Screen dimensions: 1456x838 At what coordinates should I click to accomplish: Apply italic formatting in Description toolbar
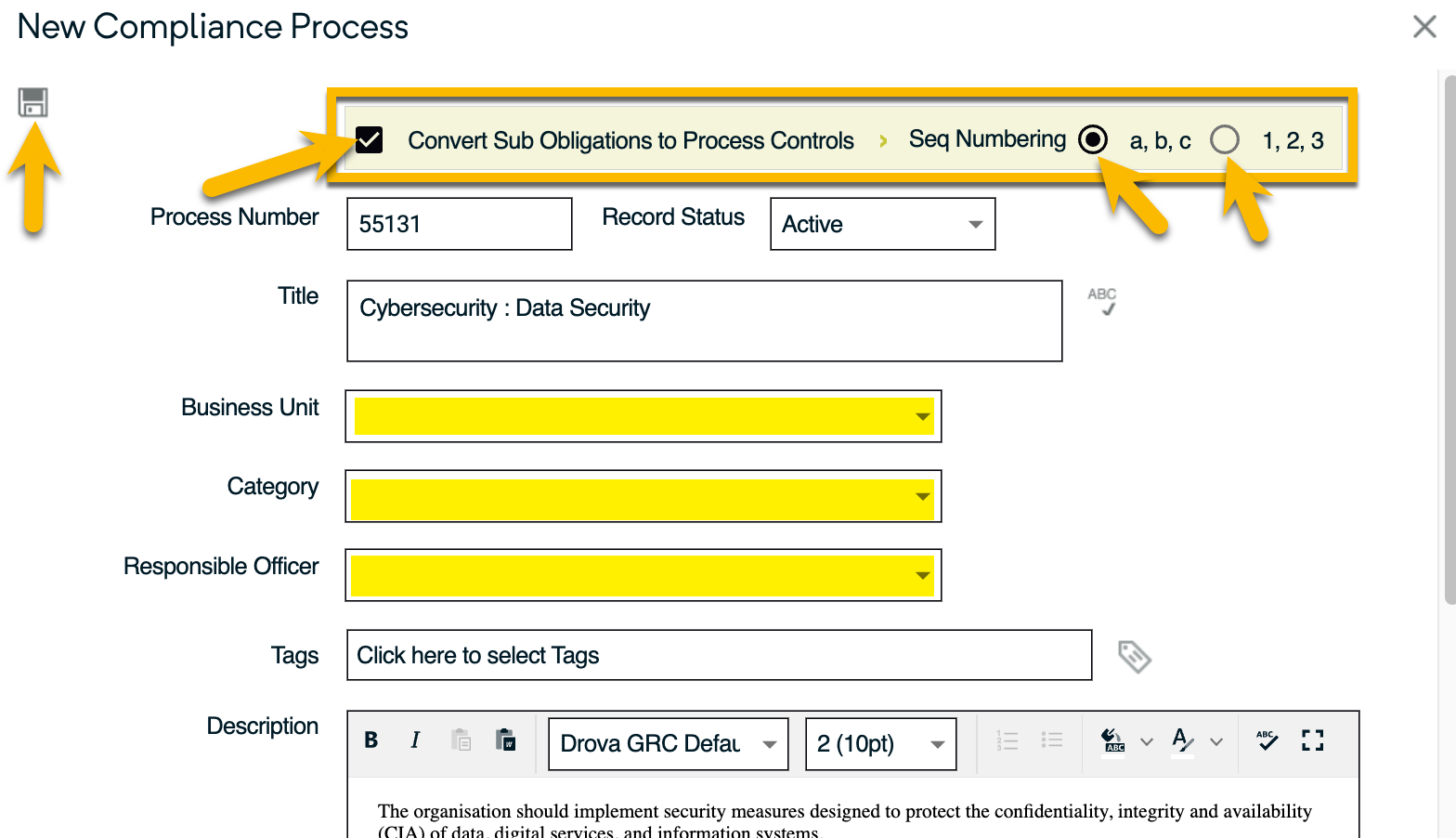pyautogui.click(x=415, y=740)
